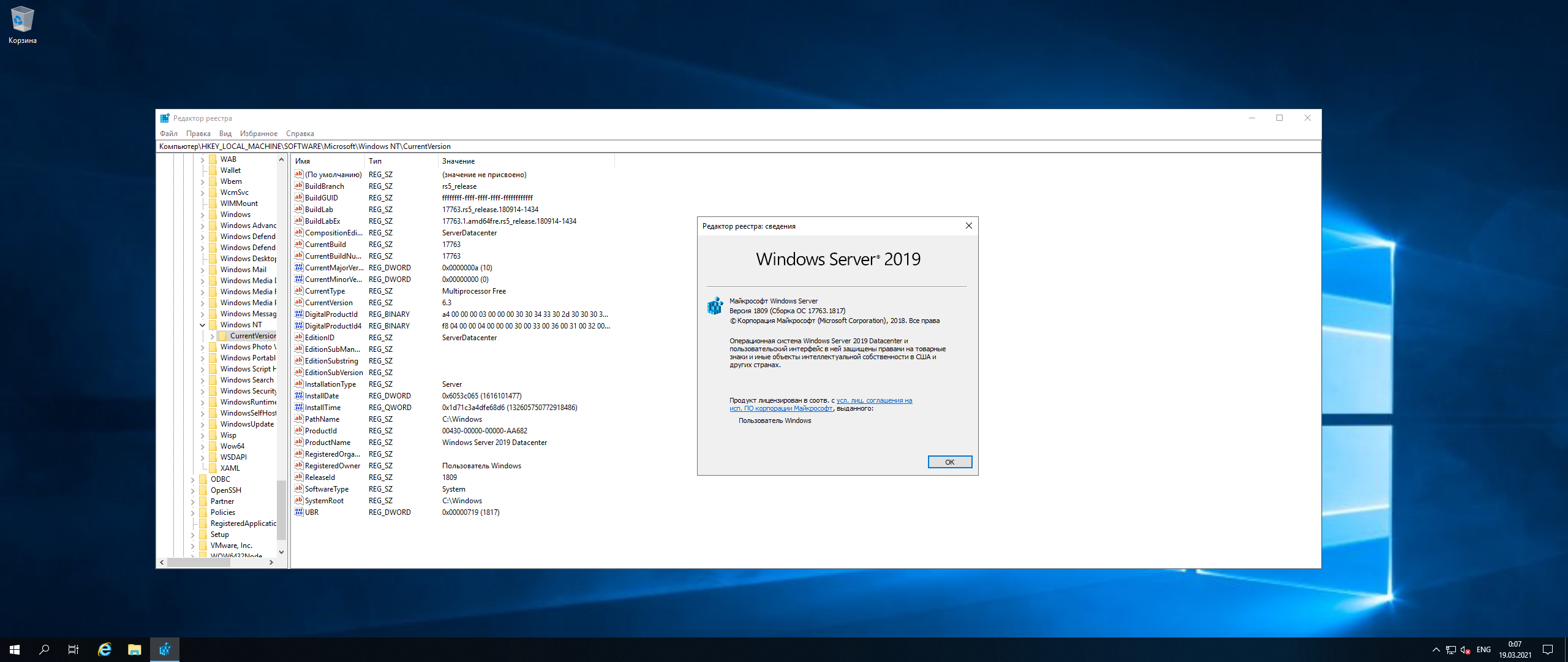Sort values by Имя column header
Screen dimensions: 1568x662
[328, 161]
